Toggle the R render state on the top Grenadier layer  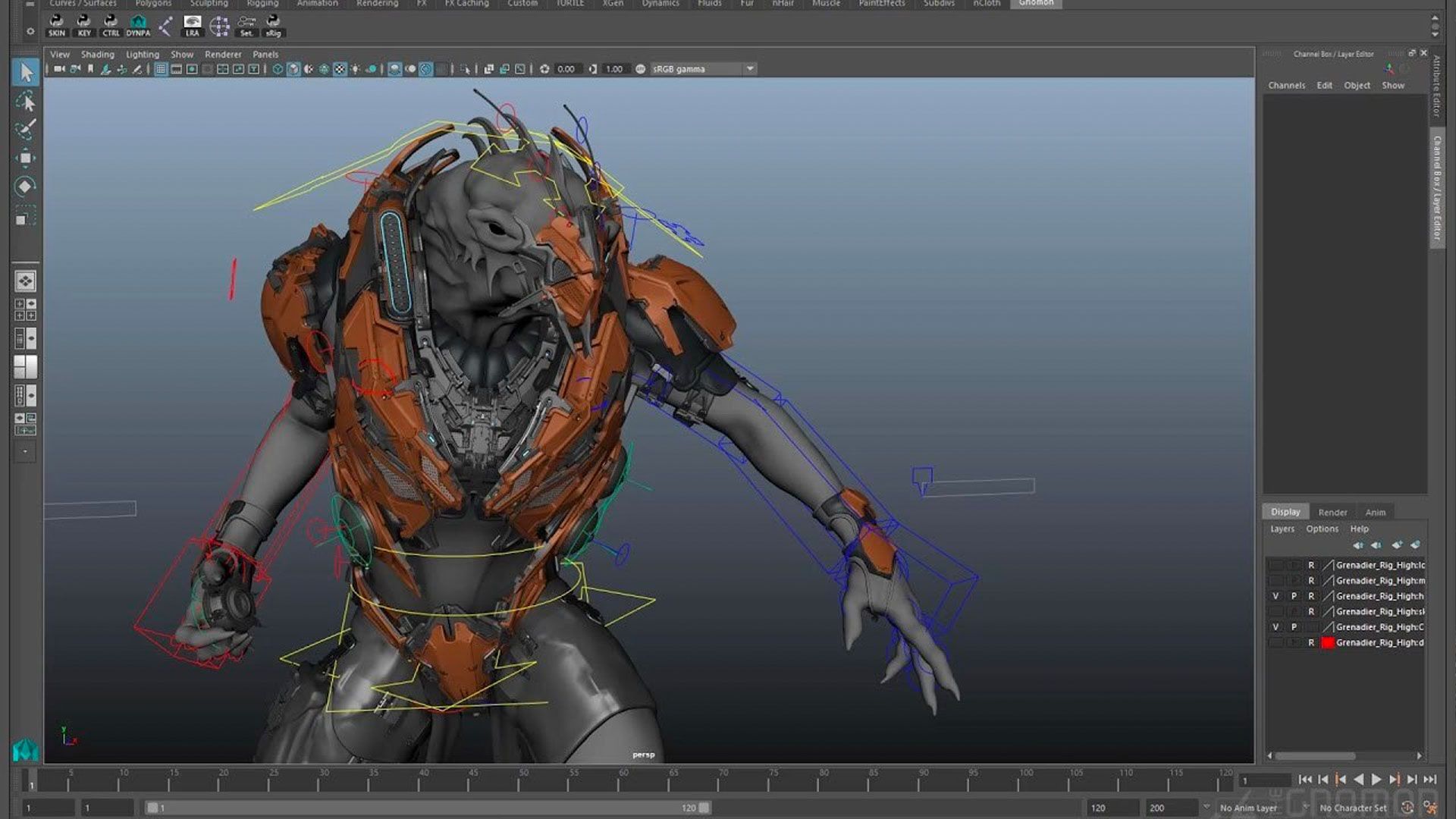[1312, 564]
